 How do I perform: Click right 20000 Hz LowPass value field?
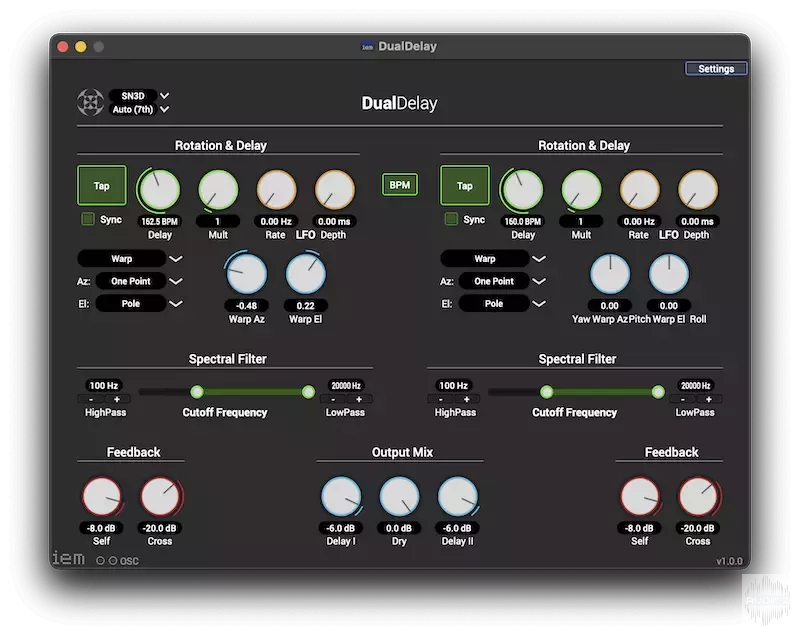[695, 386]
